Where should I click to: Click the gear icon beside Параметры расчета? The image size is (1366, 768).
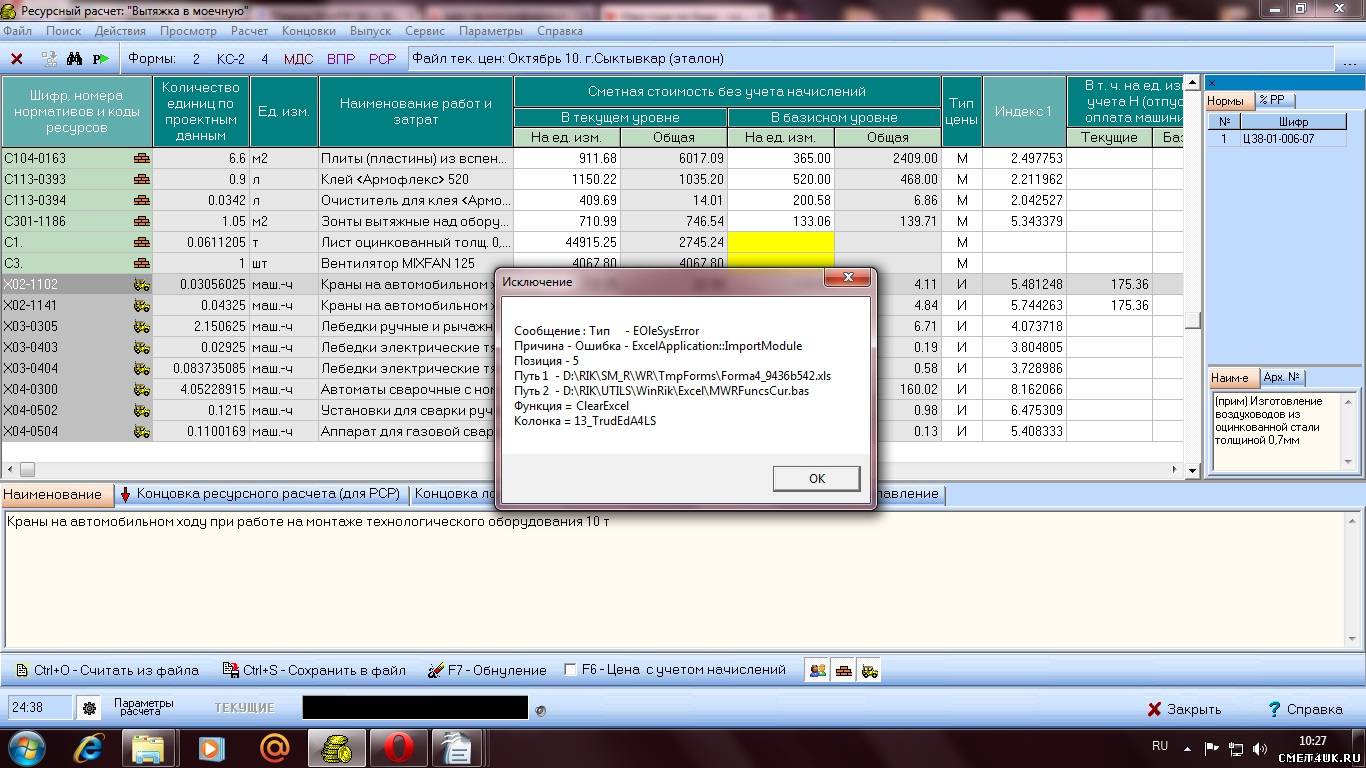pyautogui.click(x=90, y=708)
